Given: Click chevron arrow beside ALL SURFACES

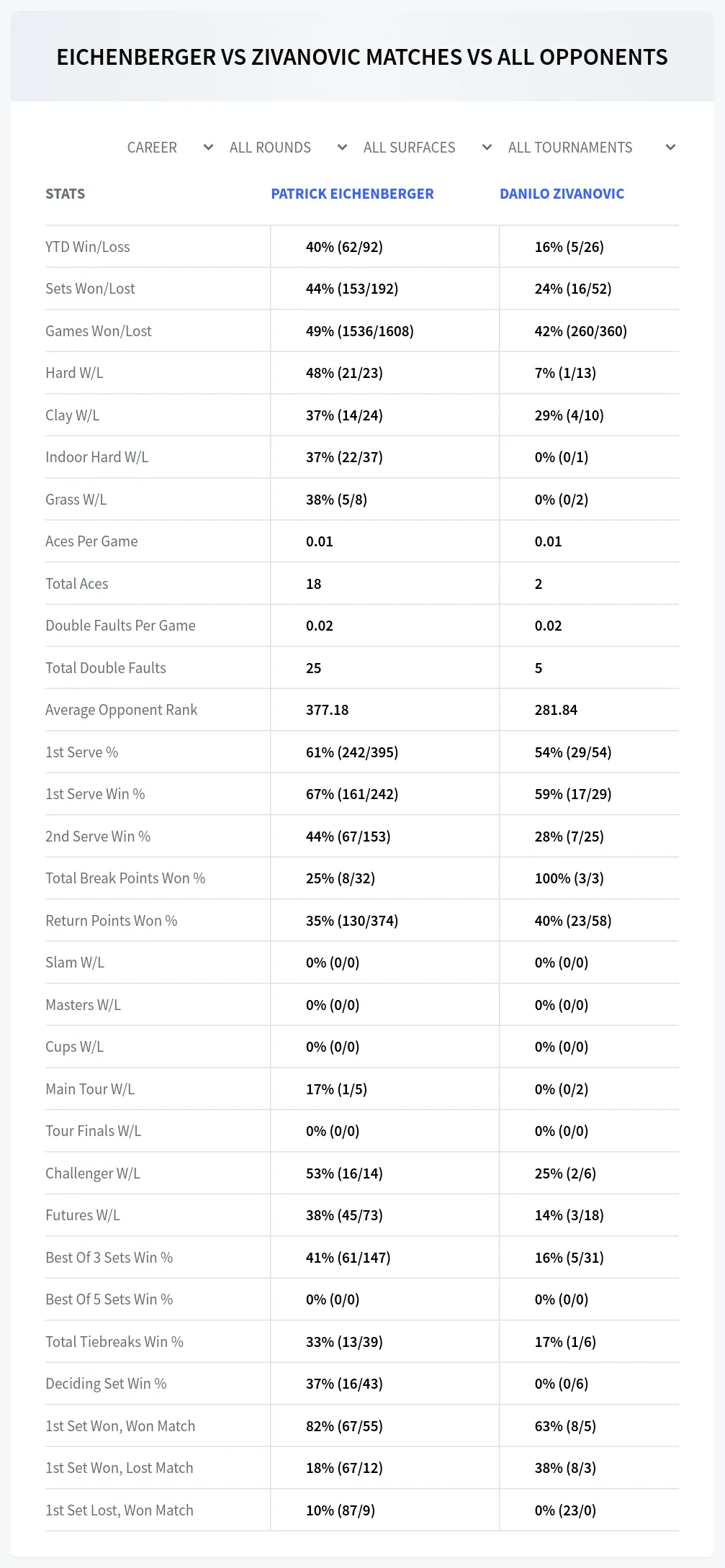Looking at the screenshot, I should point(487,148).
